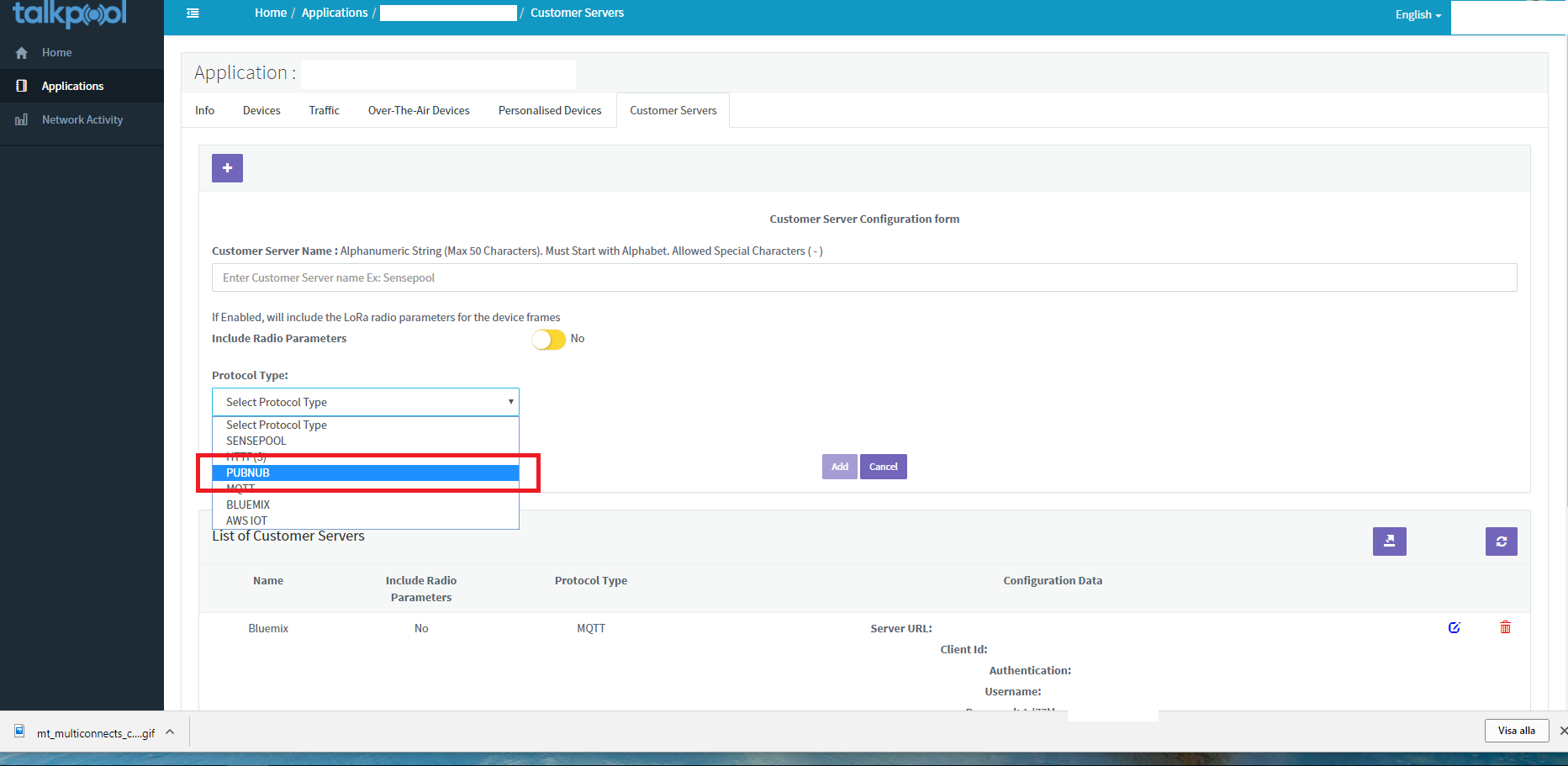Click the talkpool logo
This screenshot has width=1568, height=766.
70,14
